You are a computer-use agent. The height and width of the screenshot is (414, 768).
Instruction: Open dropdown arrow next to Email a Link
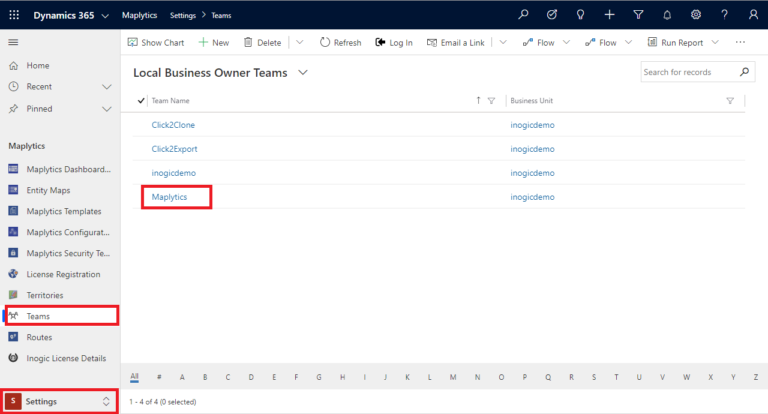(503, 43)
